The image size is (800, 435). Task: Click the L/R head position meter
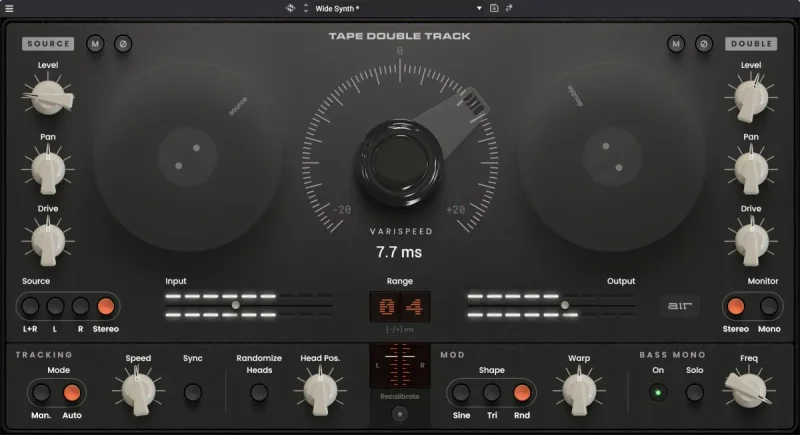400,365
